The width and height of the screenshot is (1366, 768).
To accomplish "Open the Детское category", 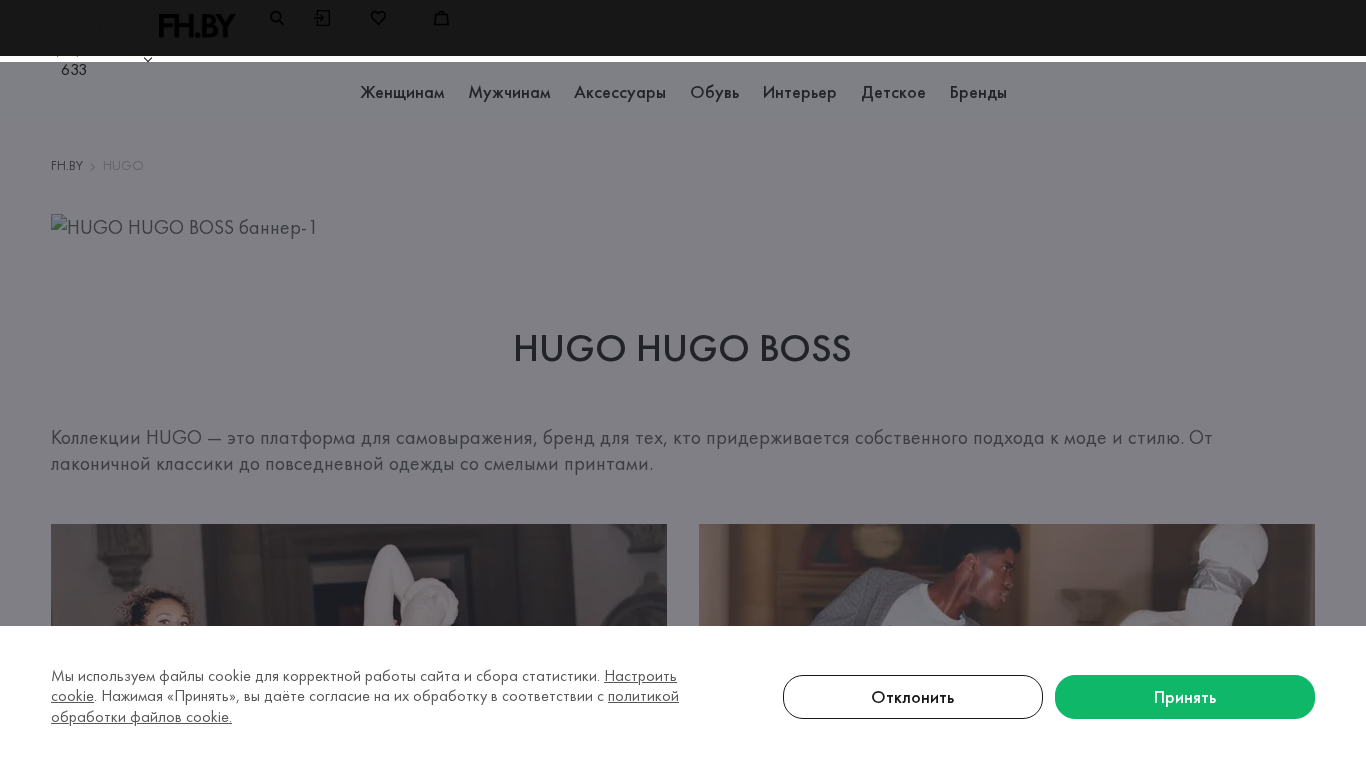I will pos(893,93).
